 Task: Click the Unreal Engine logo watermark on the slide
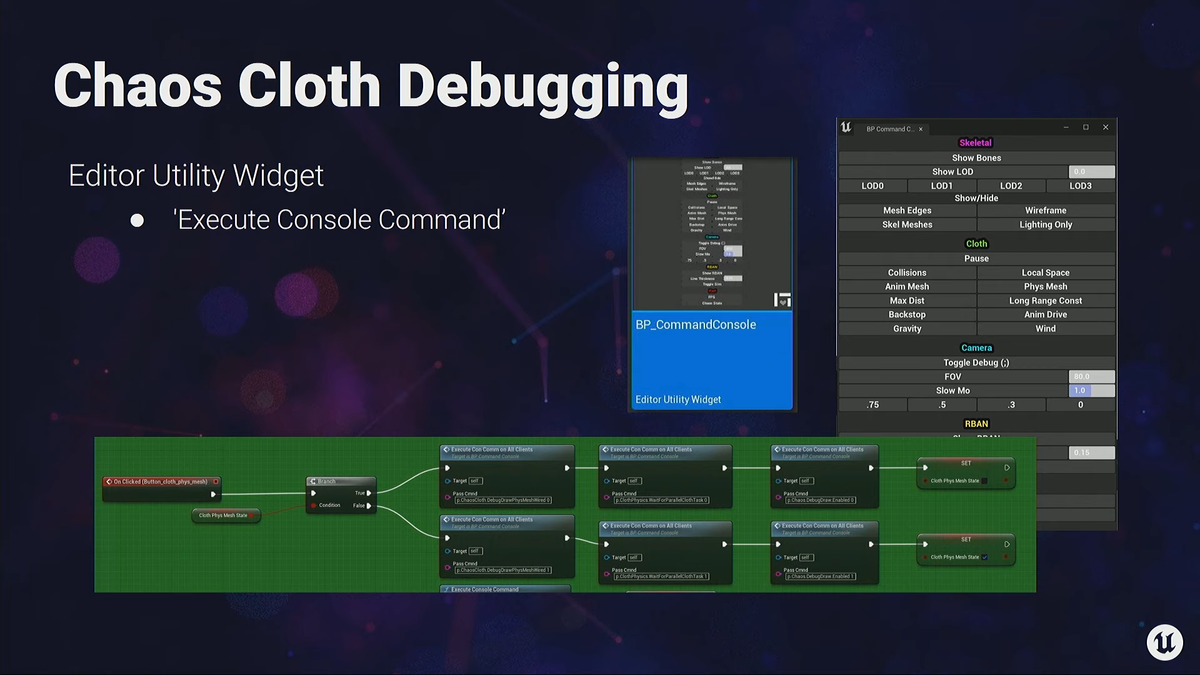(1164, 641)
